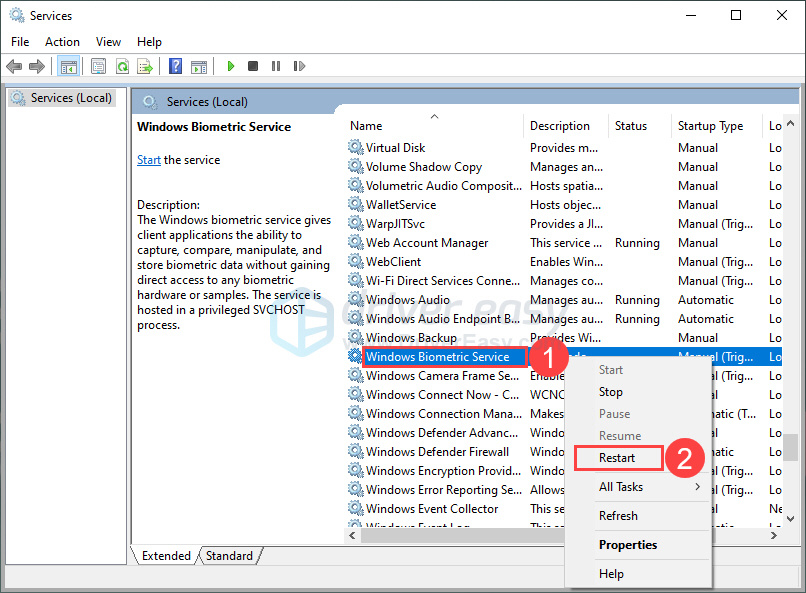Viewport: 806px width, 593px height.
Task: Click the Start the service link
Action: 148,160
